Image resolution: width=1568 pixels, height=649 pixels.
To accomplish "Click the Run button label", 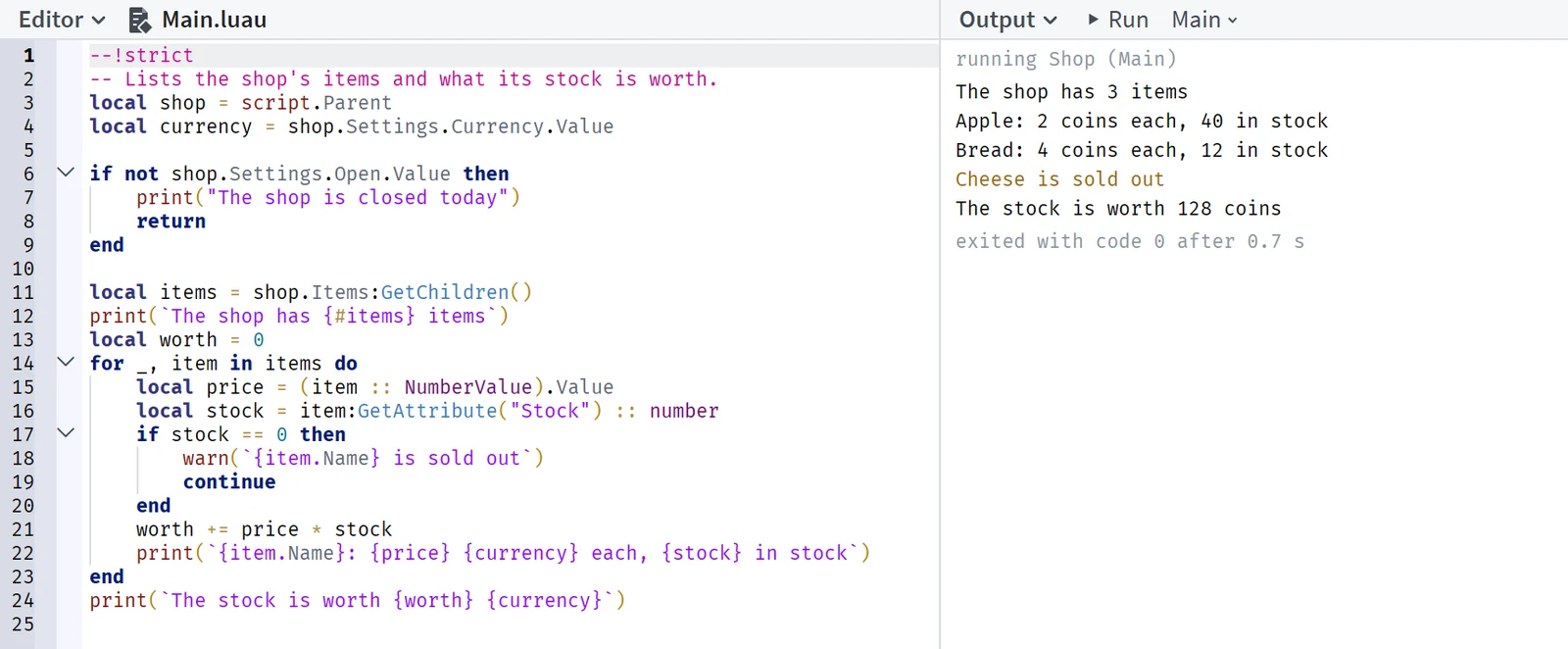I will (x=1128, y=20).
